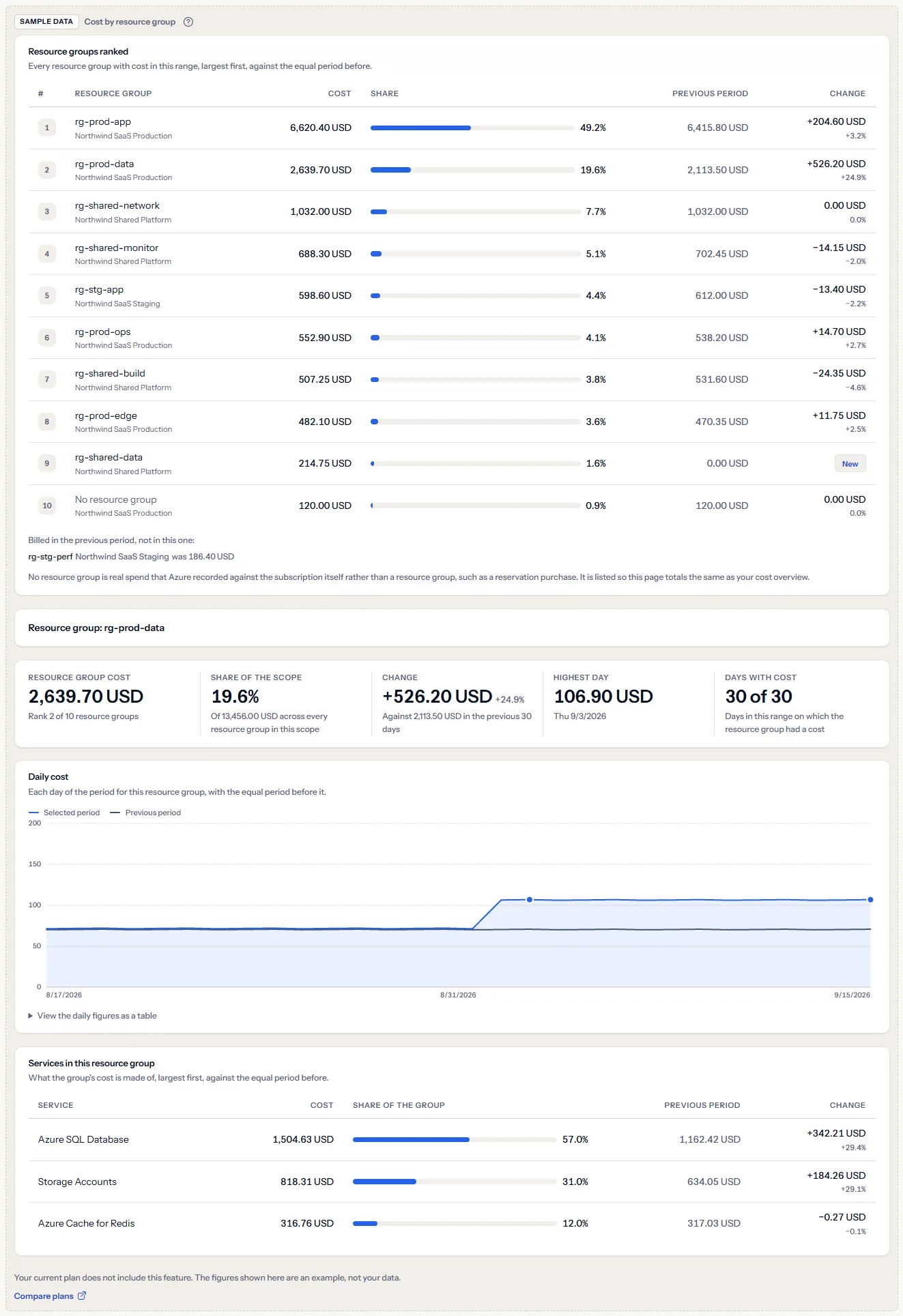Click the Previous period legend entry

click(145, 813)
